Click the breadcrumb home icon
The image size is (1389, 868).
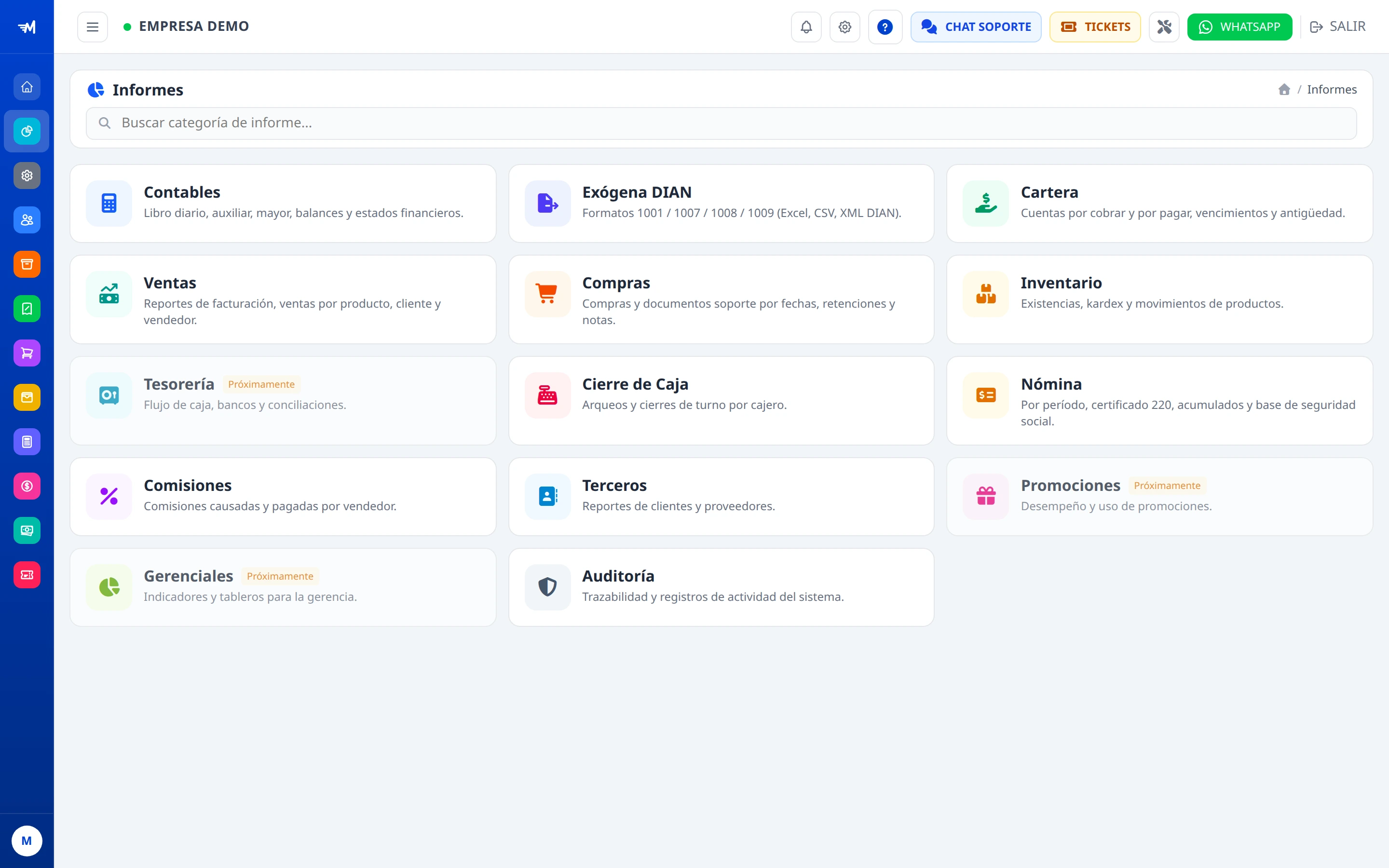(x=1284, y=90)
